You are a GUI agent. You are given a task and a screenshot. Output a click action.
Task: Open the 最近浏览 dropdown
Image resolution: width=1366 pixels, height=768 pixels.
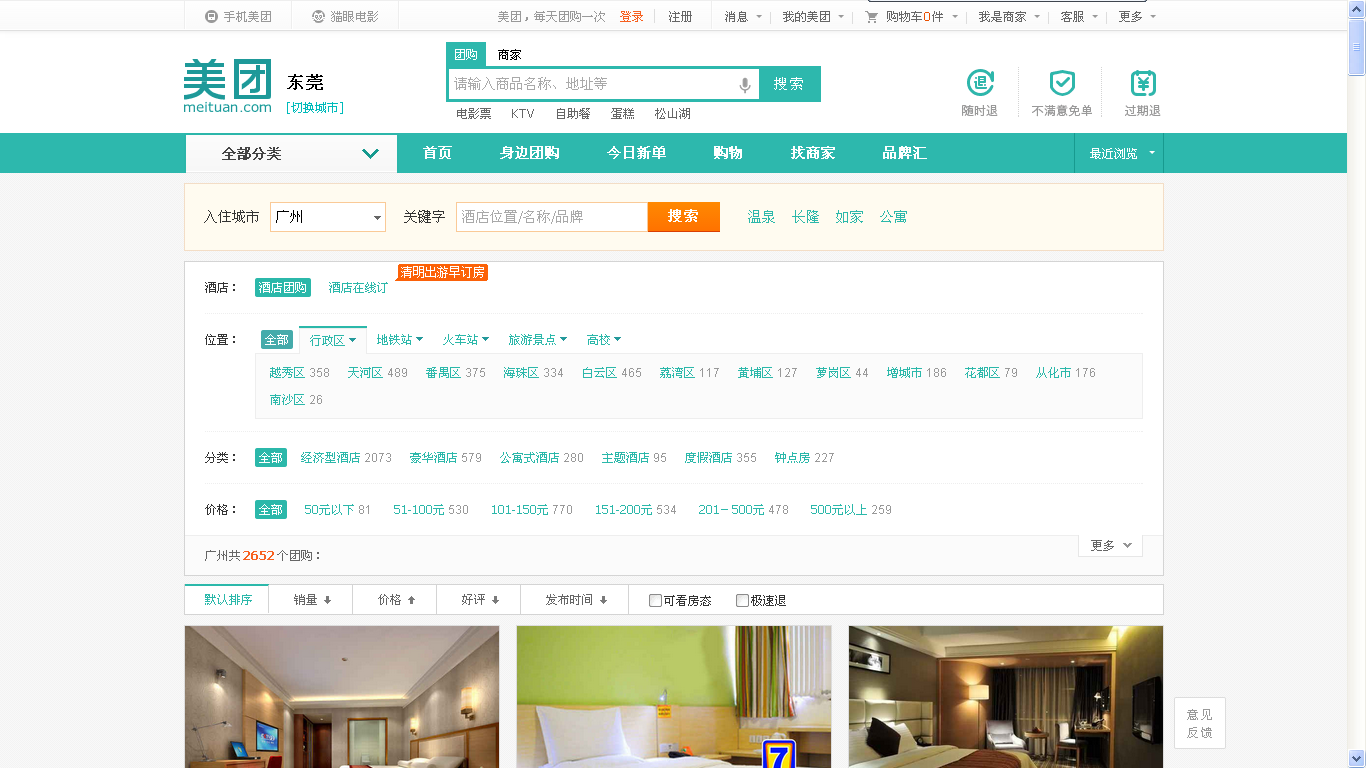(x=1115, y=153)
